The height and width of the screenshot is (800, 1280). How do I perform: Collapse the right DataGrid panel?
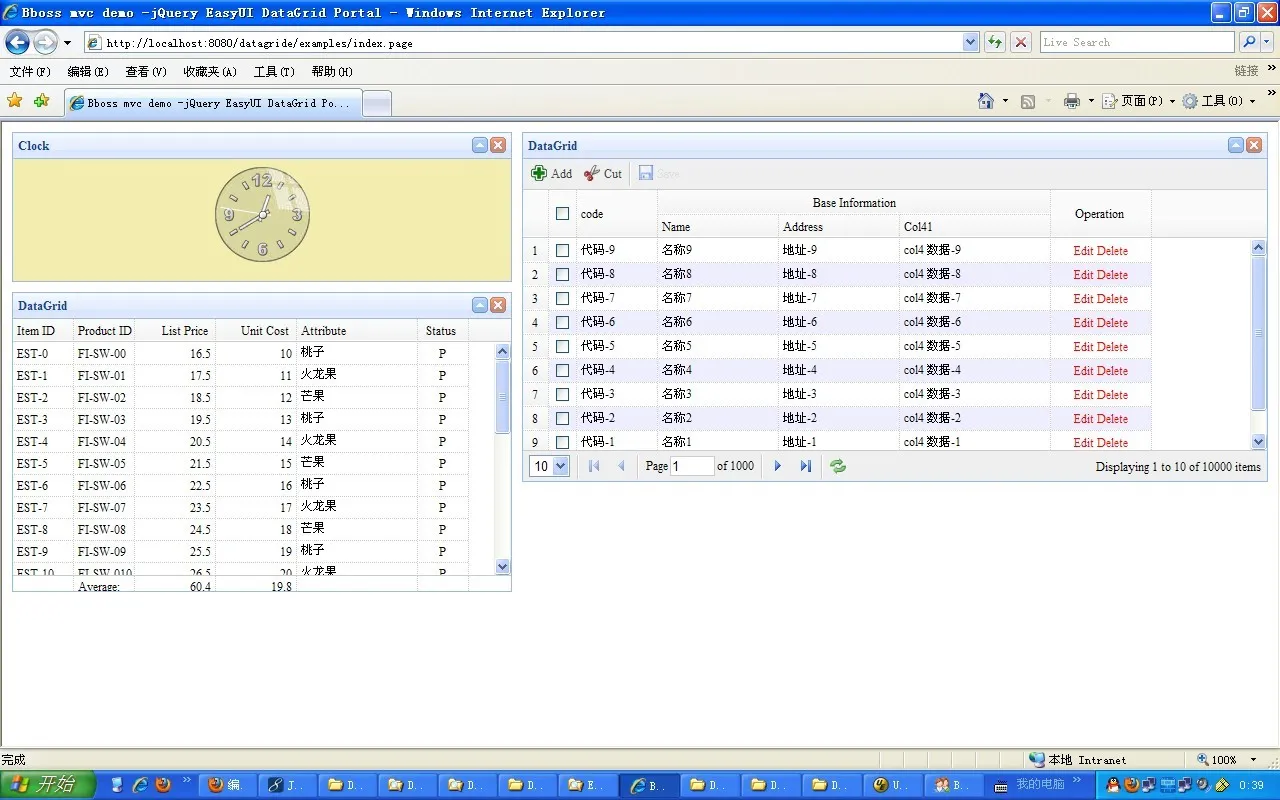(x=1236, y=145)
